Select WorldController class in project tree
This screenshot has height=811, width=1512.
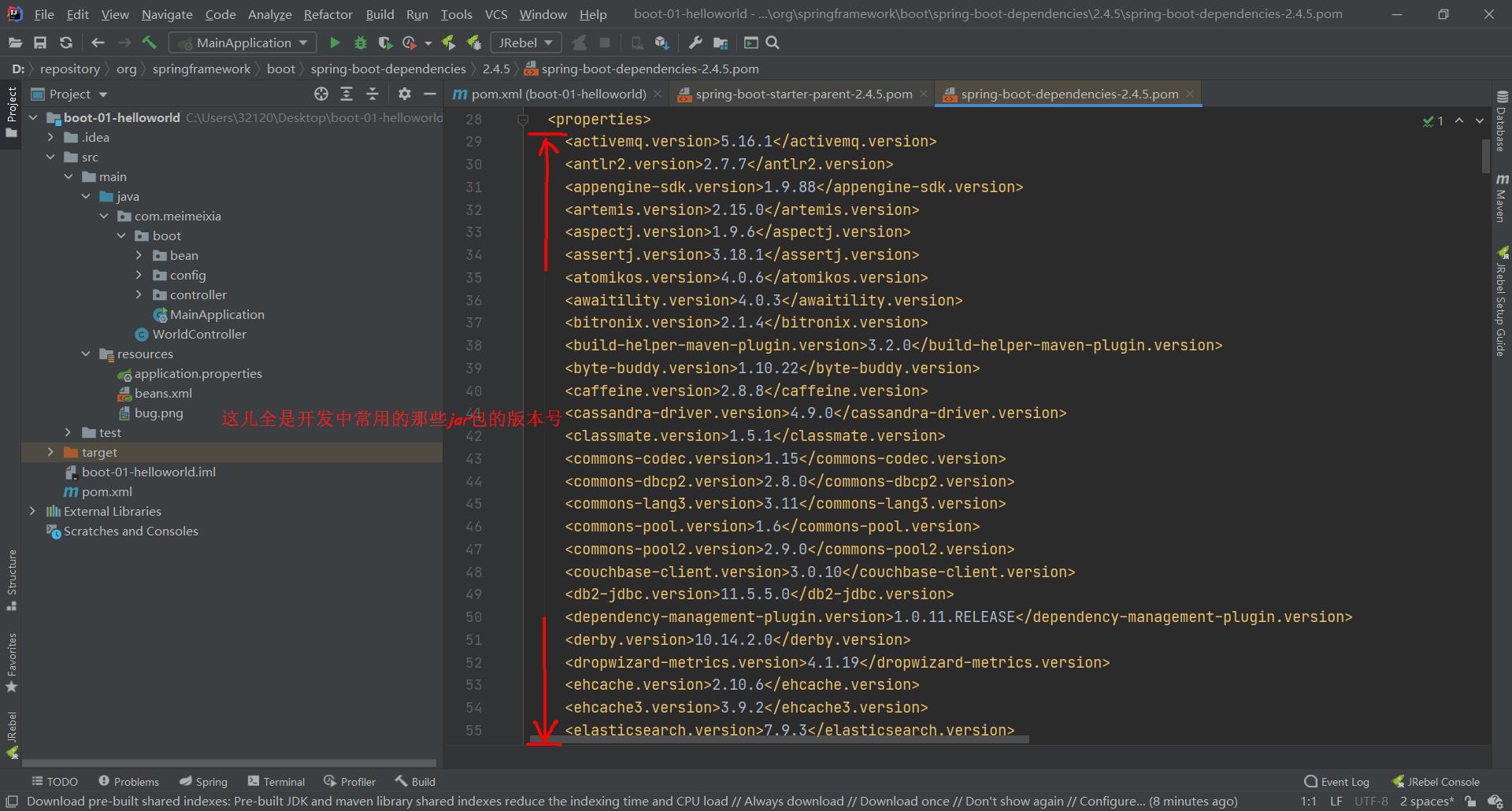[199, 334]
